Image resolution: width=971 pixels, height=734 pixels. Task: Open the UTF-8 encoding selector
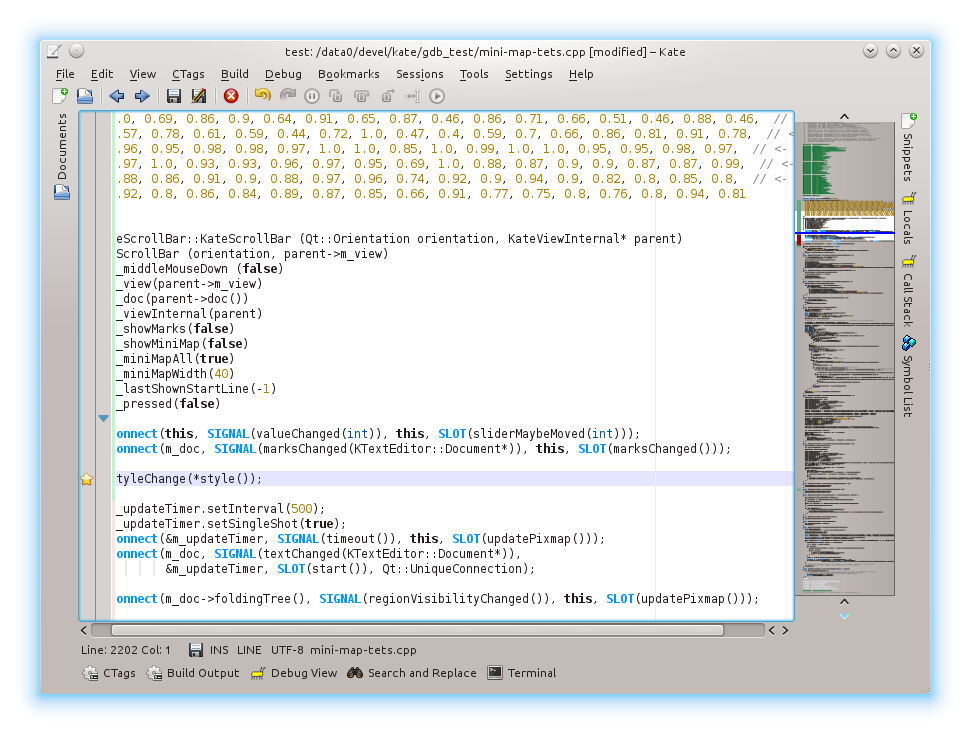click(x=286, y=650)
